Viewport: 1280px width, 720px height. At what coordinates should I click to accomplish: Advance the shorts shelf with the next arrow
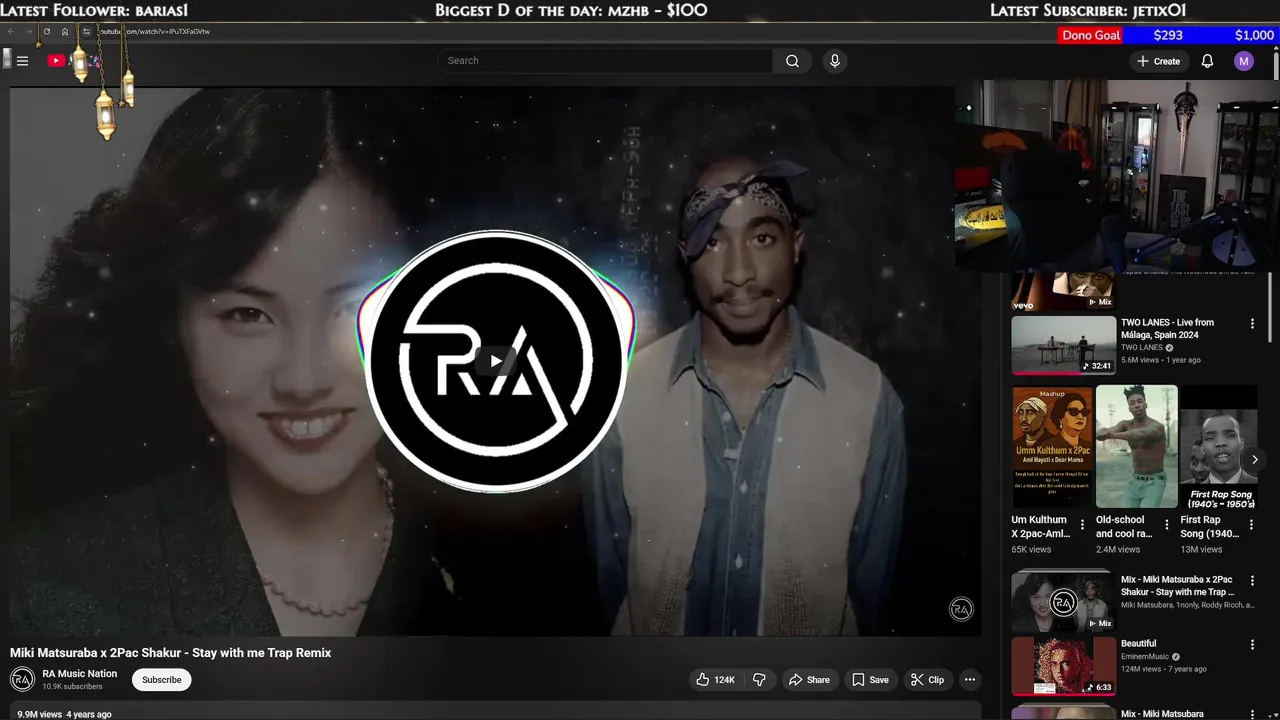coord(1255,460)
